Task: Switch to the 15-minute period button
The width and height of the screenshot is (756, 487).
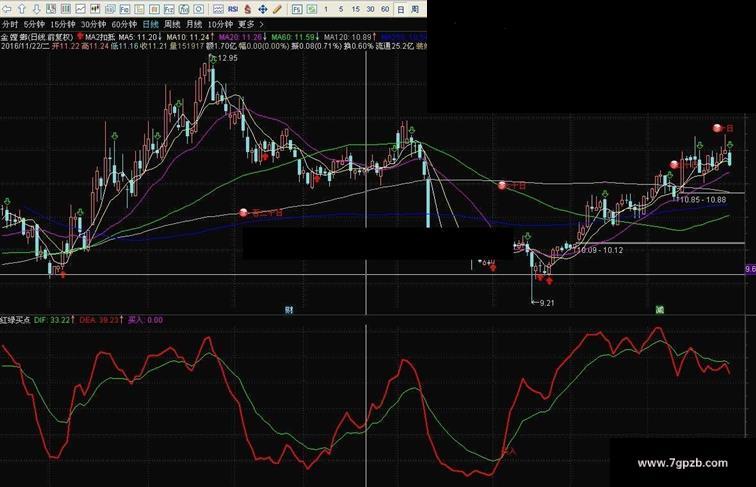Action: (355, 9)
